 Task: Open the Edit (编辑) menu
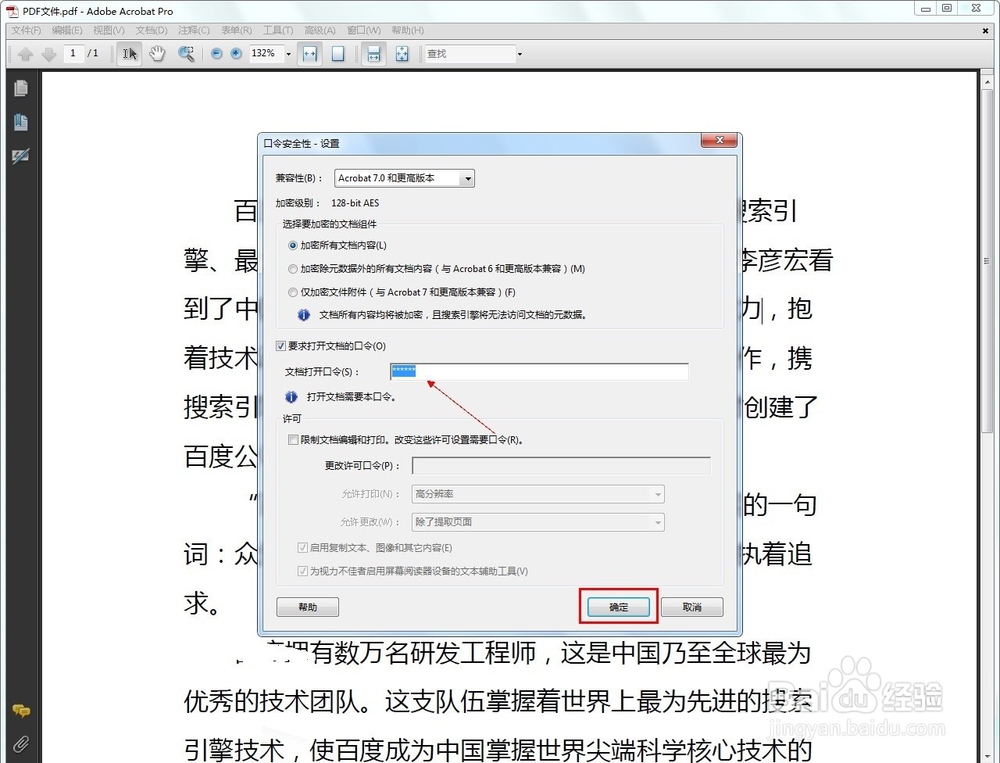(x=67, y=30)
